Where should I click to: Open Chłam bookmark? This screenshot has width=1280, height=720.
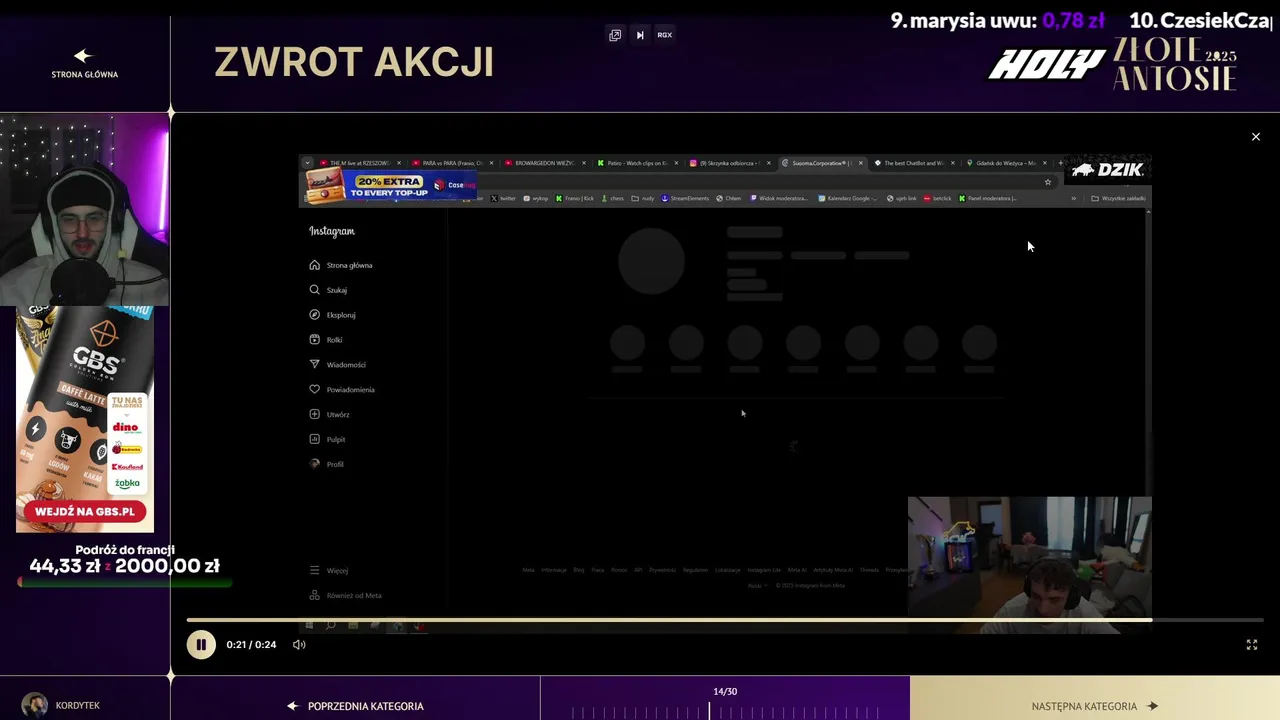[729, 198]
